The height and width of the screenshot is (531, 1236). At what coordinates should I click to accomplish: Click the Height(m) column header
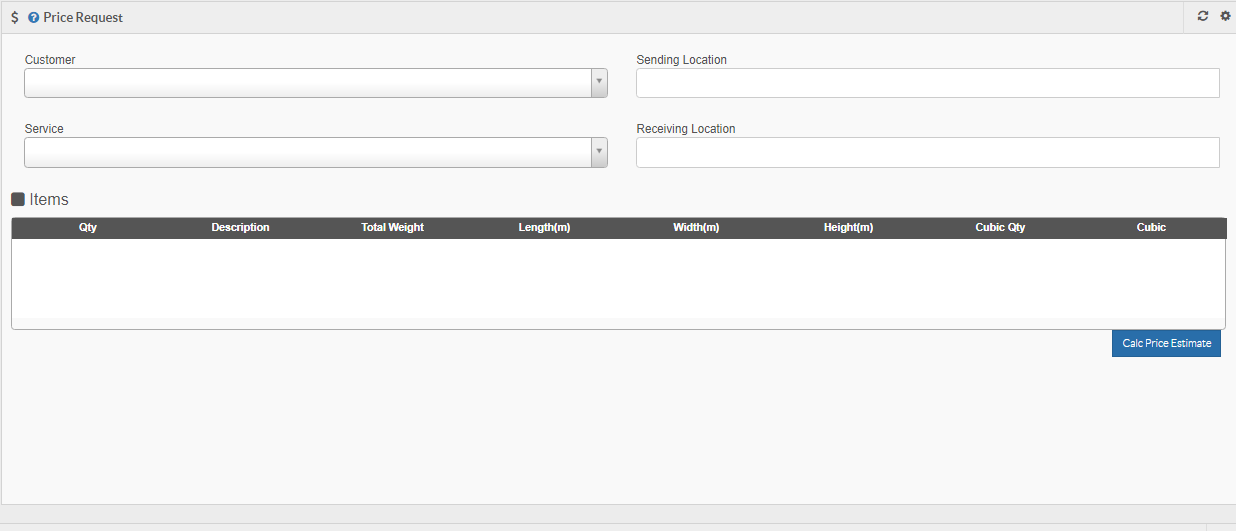[x=848, y=228]
